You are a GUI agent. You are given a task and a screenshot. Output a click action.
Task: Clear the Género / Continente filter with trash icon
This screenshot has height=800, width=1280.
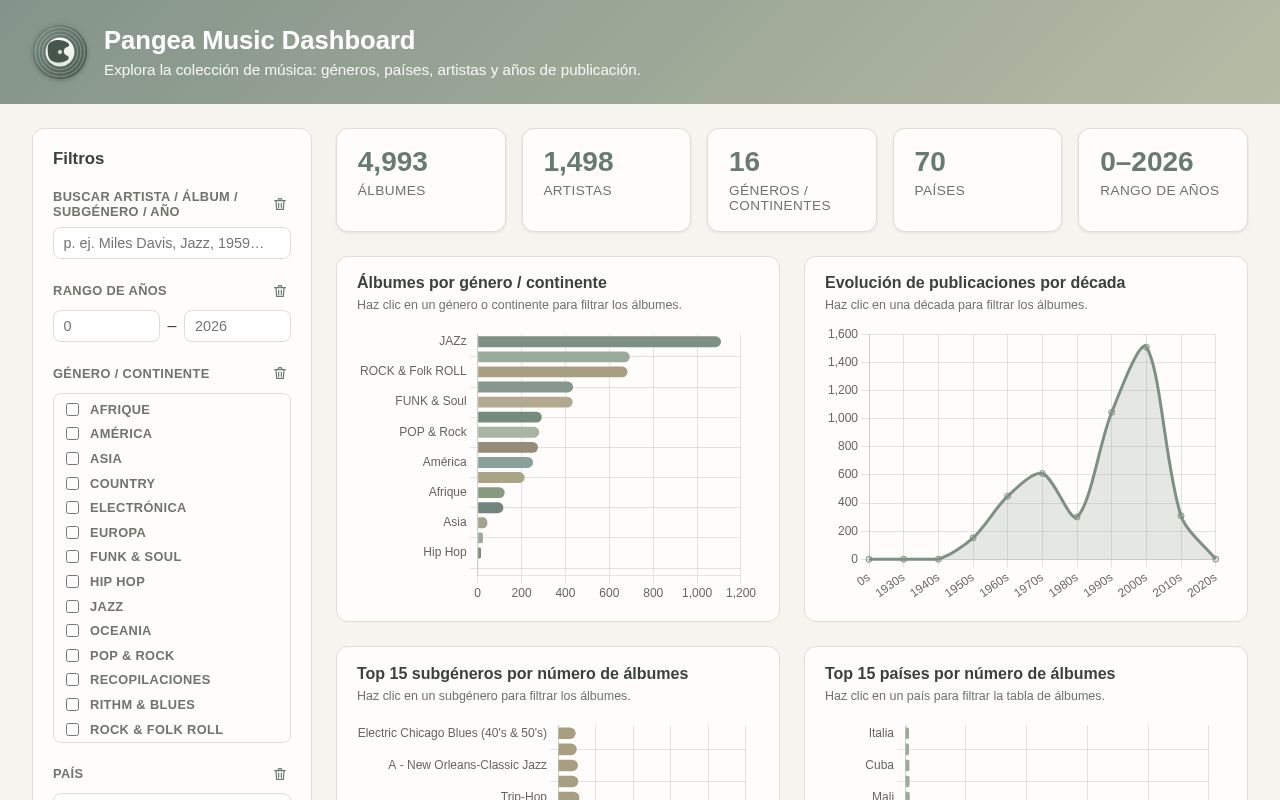tap(280, 373)
